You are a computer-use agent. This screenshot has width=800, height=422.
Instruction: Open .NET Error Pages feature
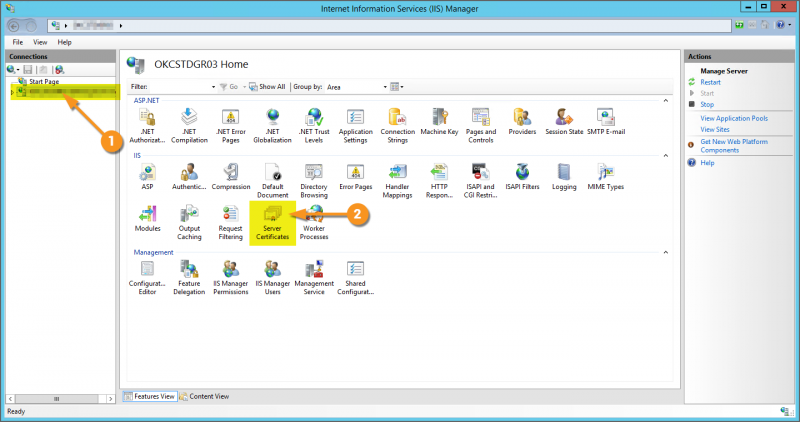pos(231,126)
